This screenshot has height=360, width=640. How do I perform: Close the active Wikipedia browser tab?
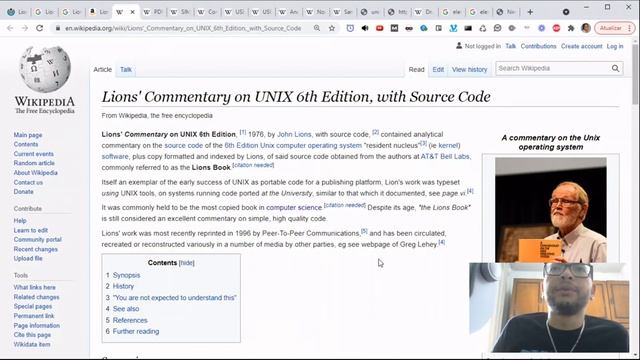pyautogui.click(x=132, y=12)
